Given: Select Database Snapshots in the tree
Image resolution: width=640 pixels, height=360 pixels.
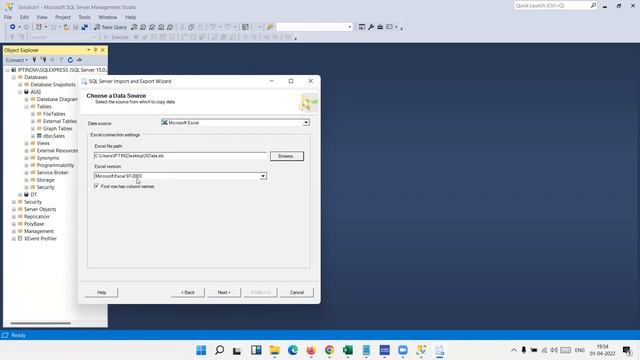Looking at the screenshot, I should tap(53, 84).
